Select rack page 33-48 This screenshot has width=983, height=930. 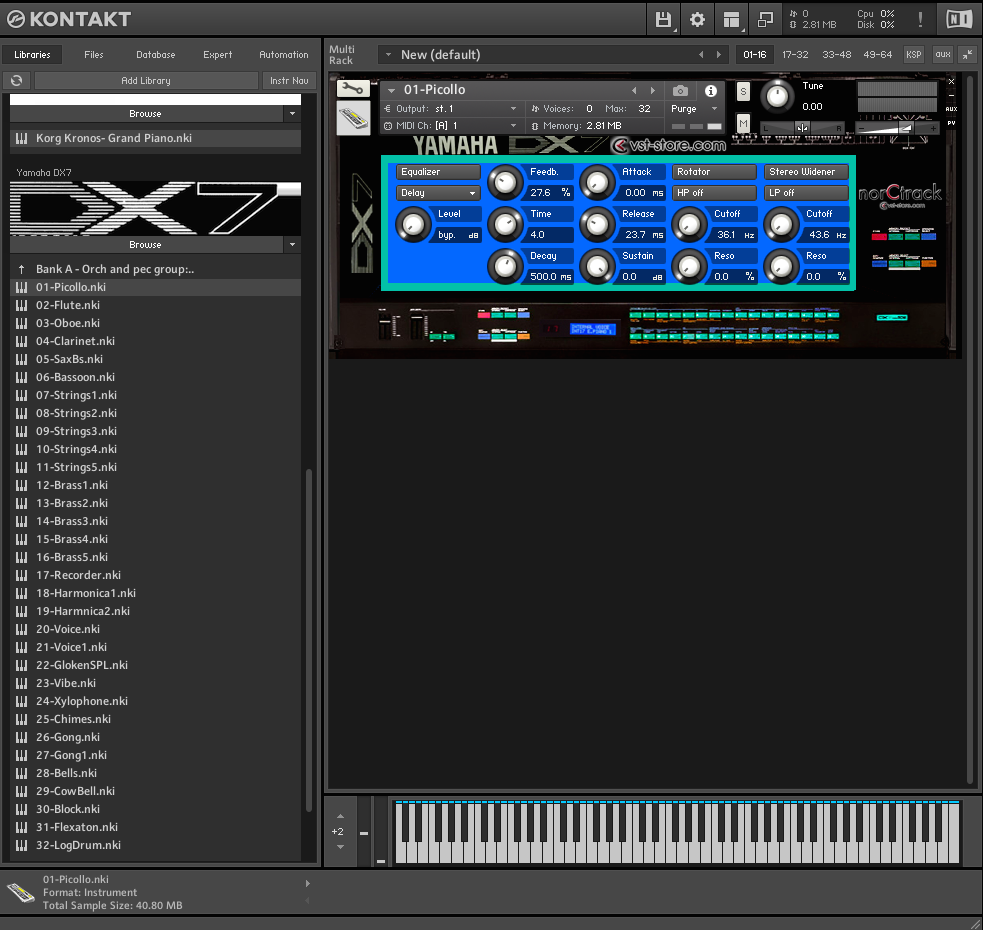[x=836, y=55]
